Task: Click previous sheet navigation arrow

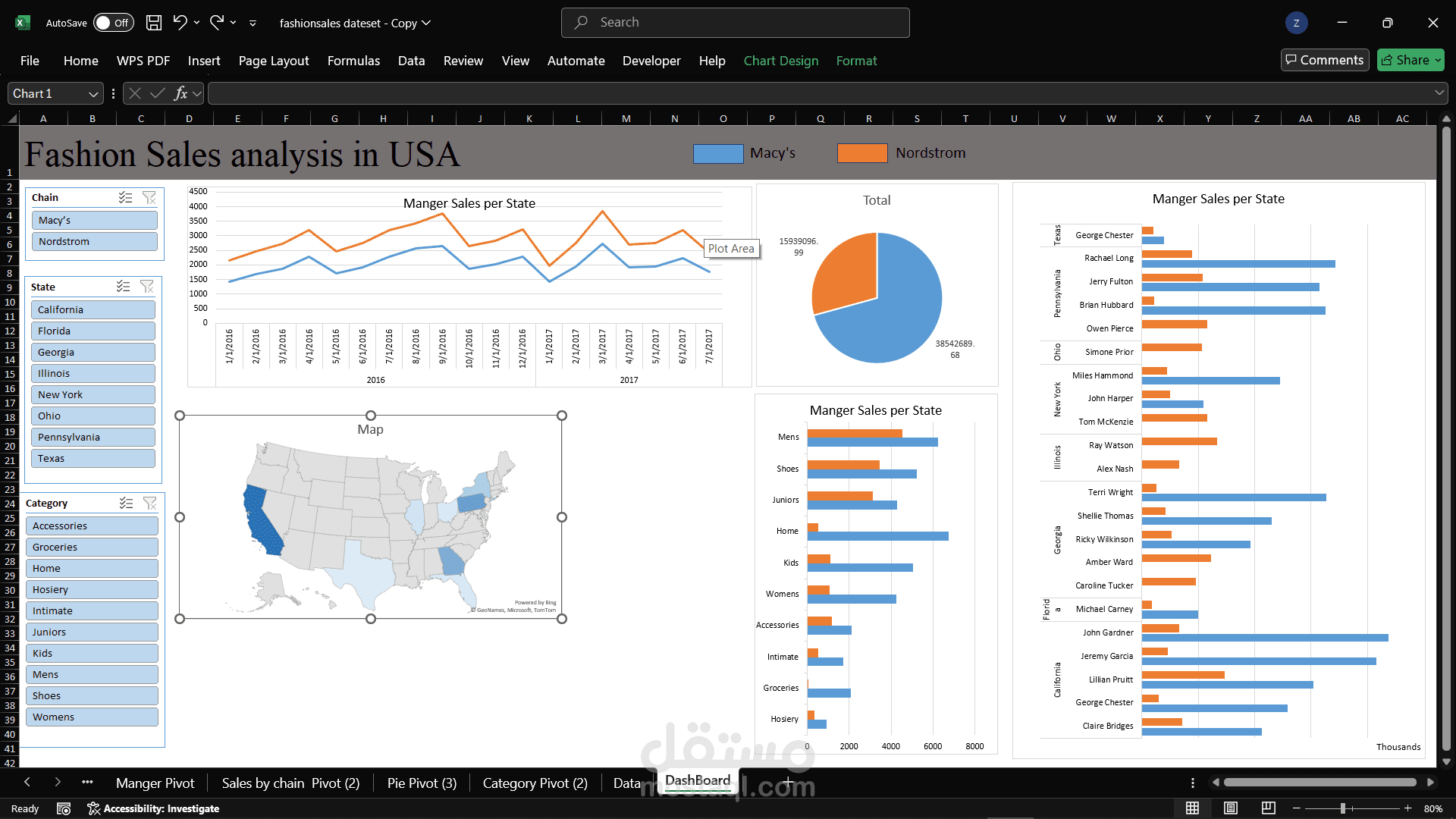Action: 27,782
